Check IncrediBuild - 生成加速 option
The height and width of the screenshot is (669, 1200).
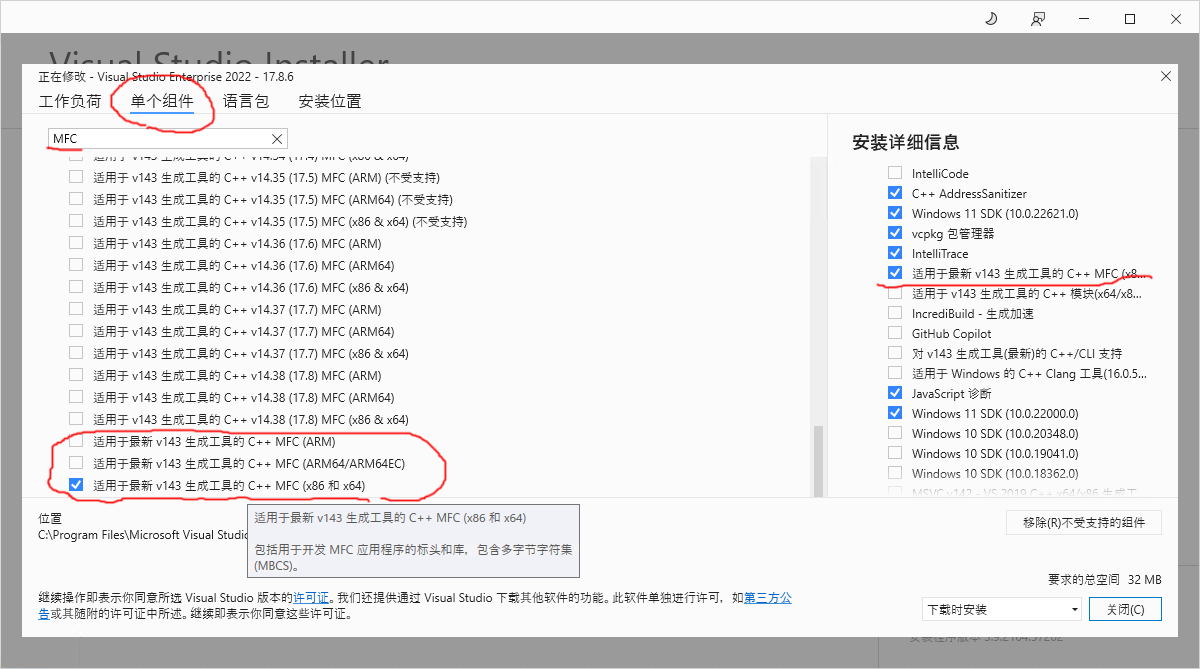(x=895, y=314)
